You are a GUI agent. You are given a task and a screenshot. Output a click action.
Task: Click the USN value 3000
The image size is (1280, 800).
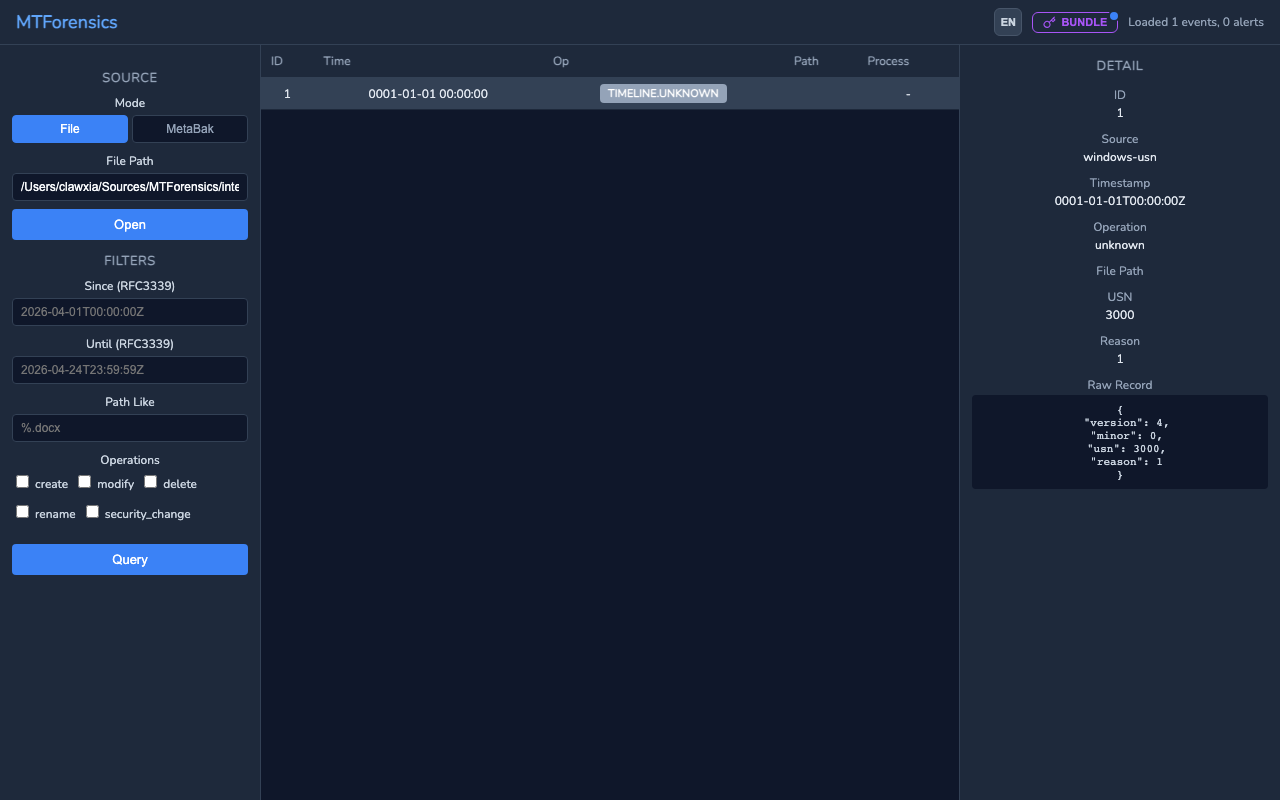(x=1120, y=315)
